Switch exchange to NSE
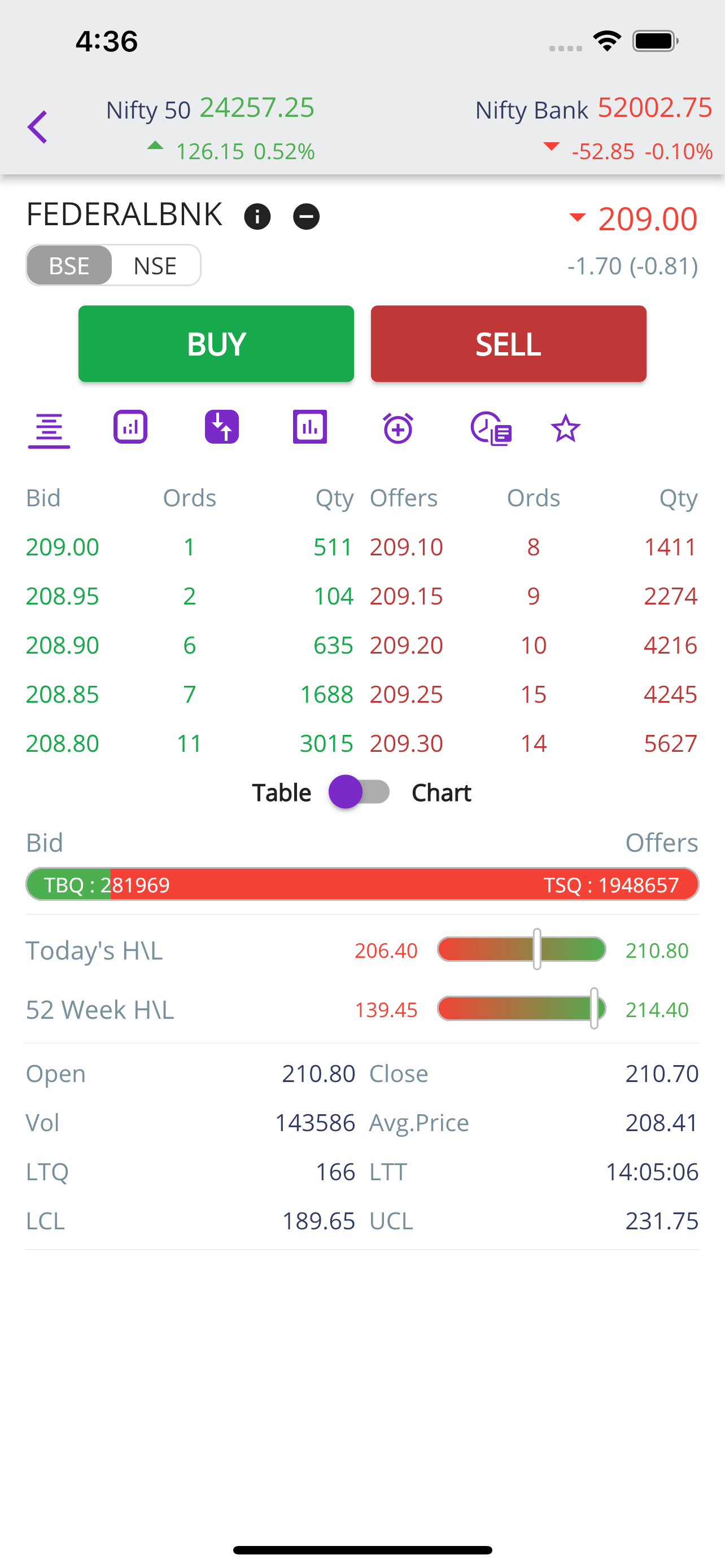The width and height of the screenshot is (725, 1568). pos(155,265)
